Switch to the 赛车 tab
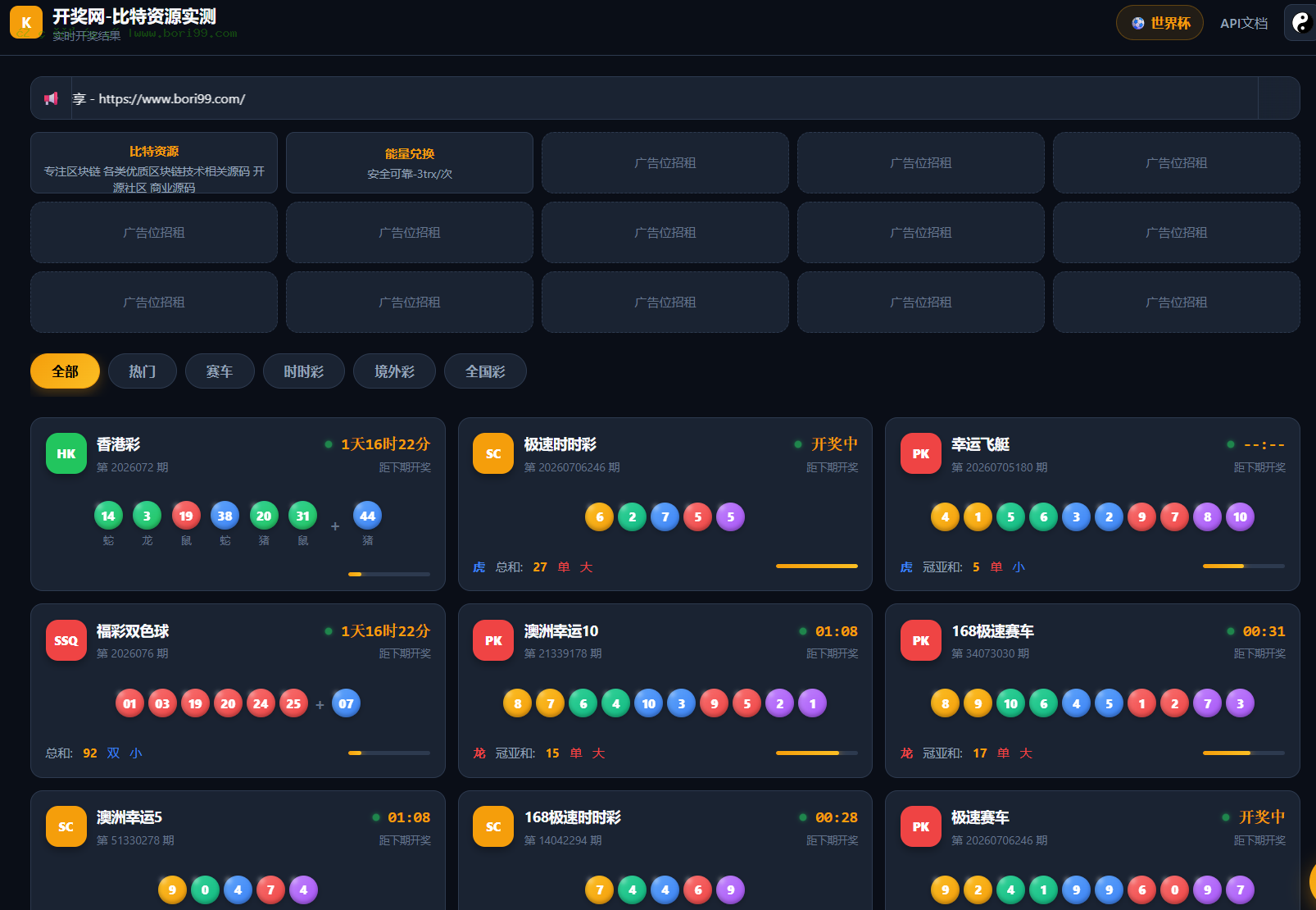The width and height of the screenshot is (1316, 910). point(220,371)
